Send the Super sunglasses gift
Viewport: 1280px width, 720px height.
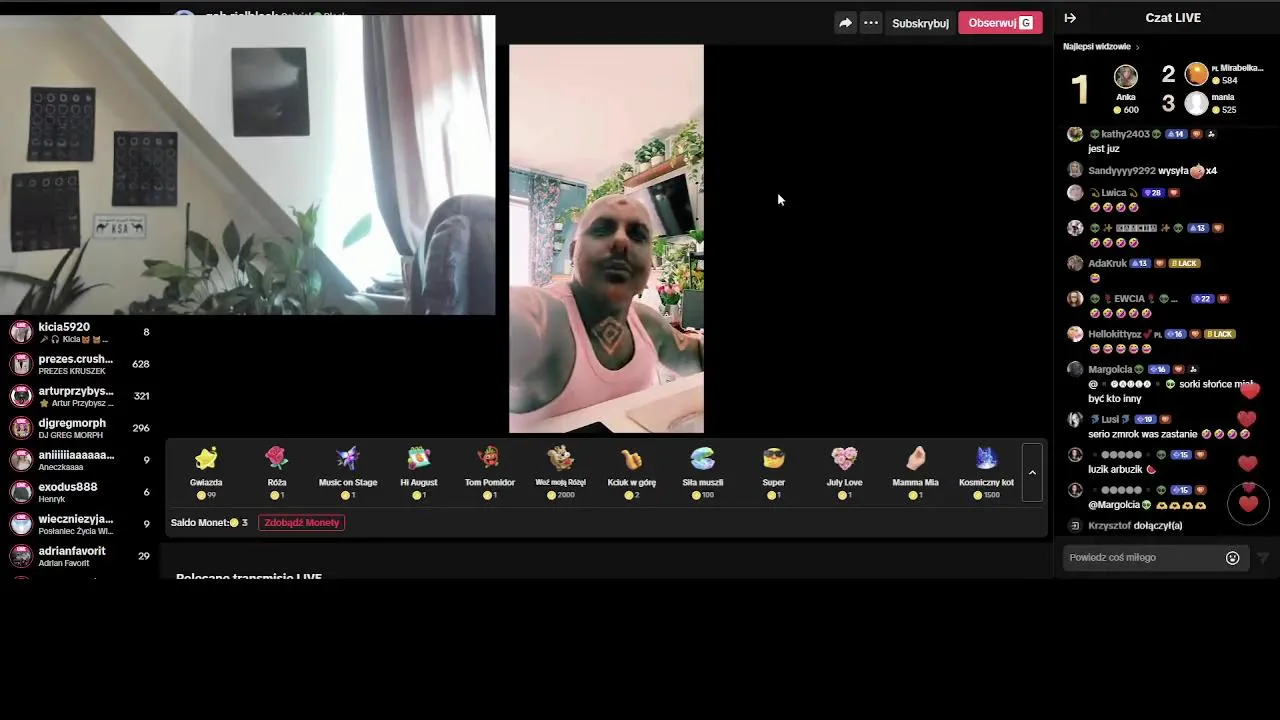pos(773,472)
